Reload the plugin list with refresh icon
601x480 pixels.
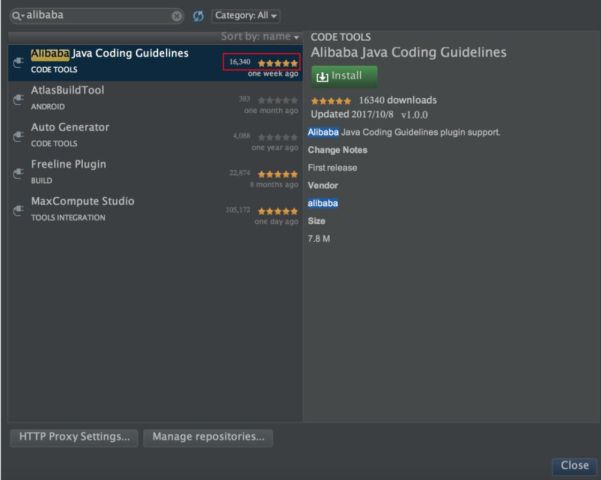198,16
